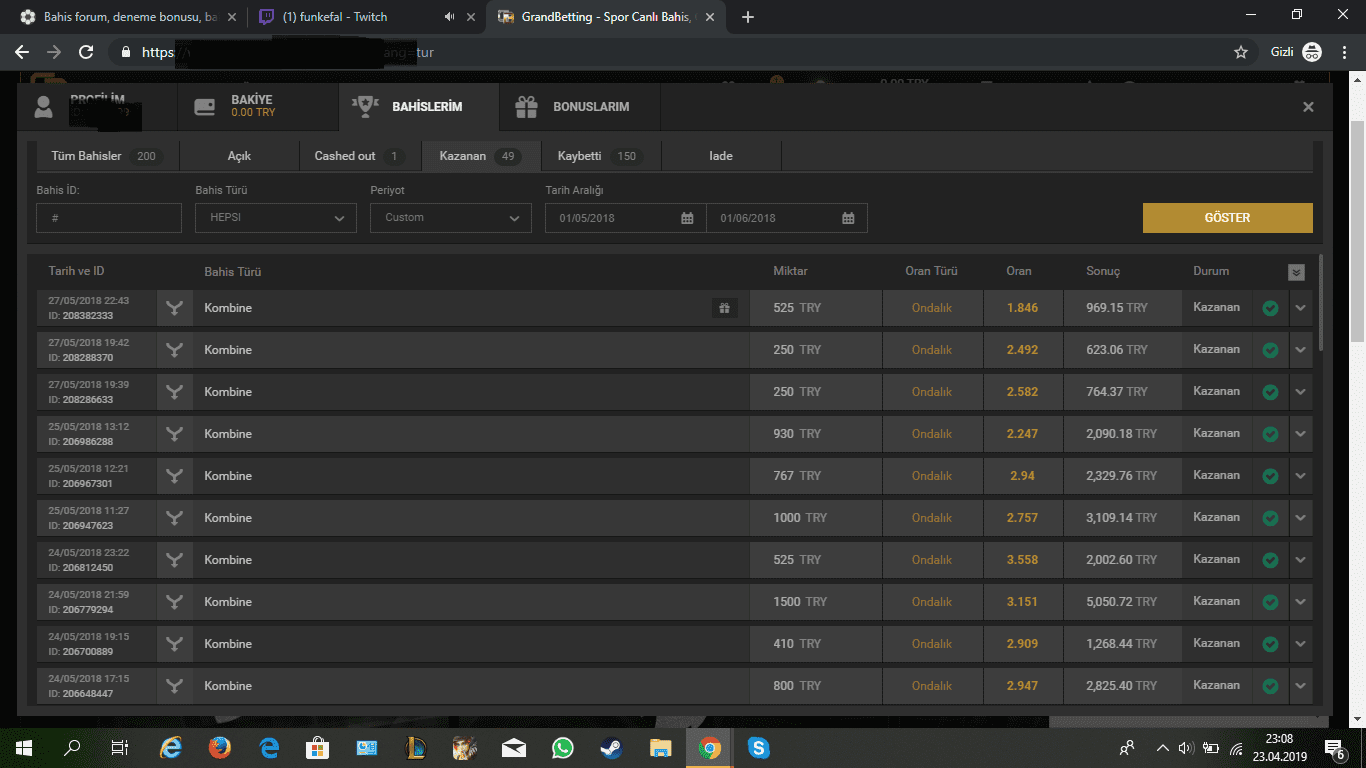
Task: Click Kombine icon for bet 208288370
Action: 175,350
